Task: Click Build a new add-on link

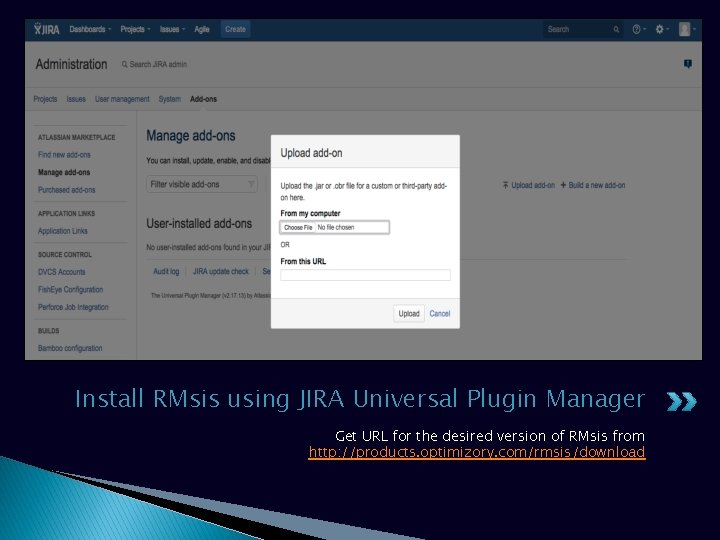Action: click(593, 185)
